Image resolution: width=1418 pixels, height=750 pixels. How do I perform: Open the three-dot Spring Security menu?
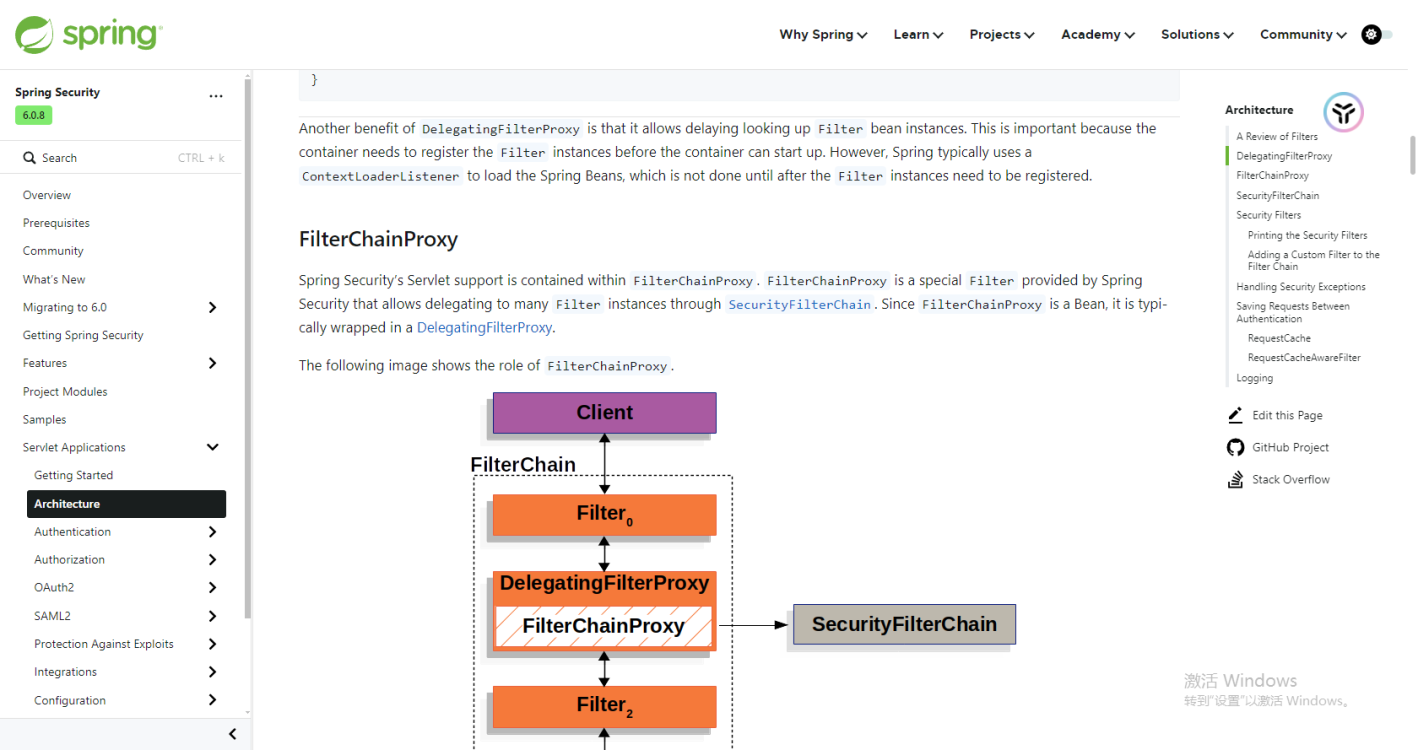click(x=216, y=96)
